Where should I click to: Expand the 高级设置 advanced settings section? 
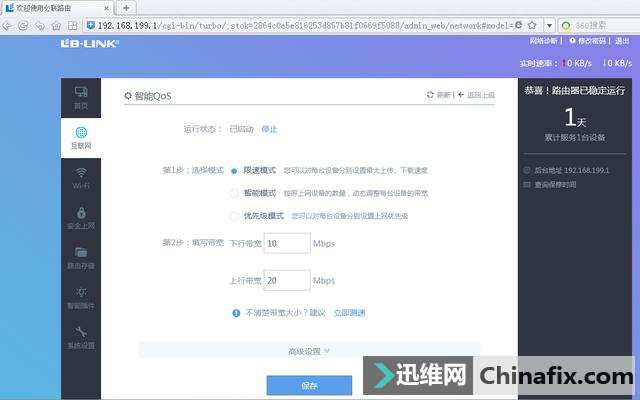308,351
